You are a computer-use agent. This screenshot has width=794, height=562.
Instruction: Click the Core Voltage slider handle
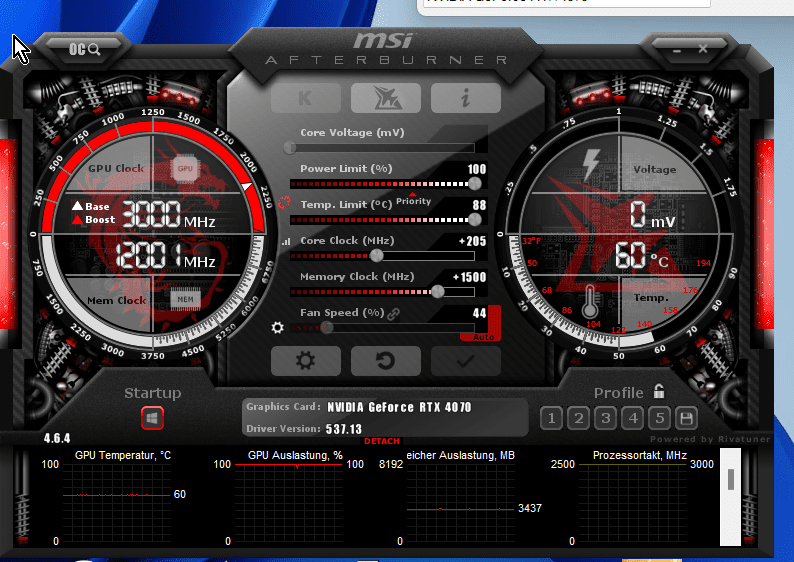[x=290, y=148]
